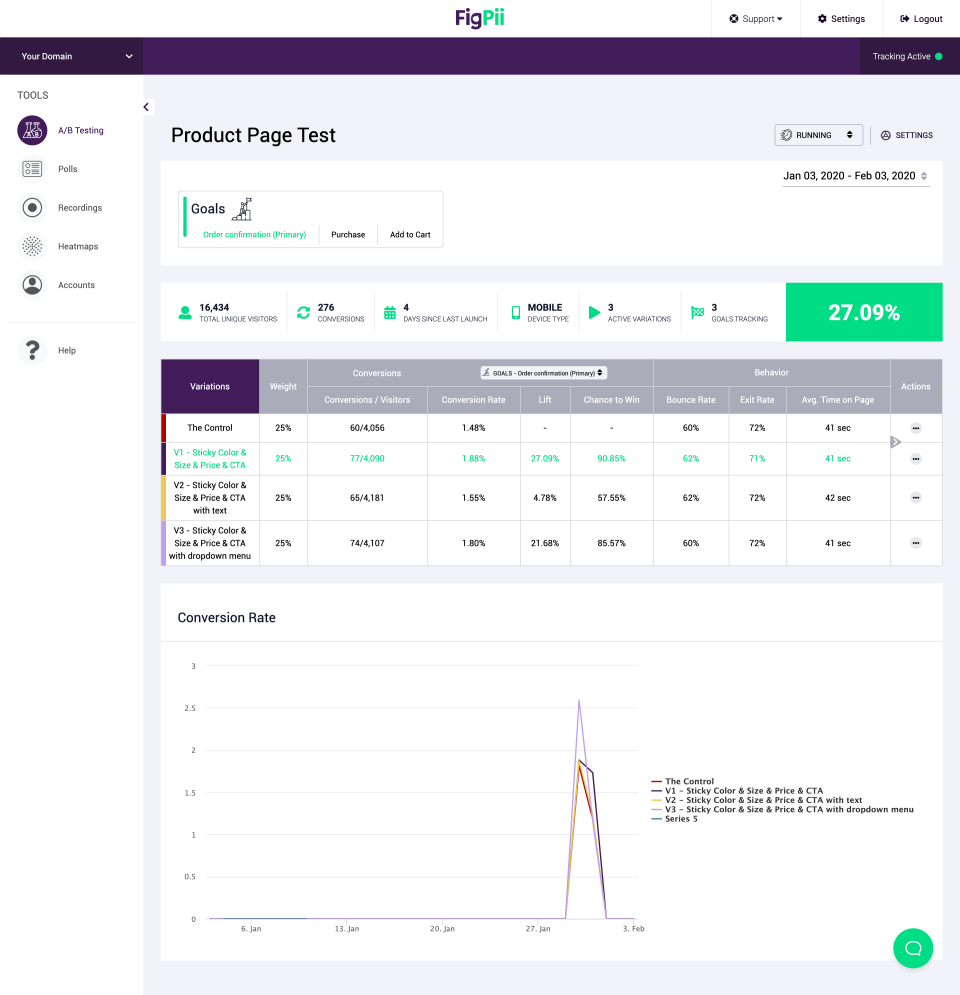Toggle the Tracking Active indicator
960x995 pixels.
pyautogui.click(x=905, y=56)
